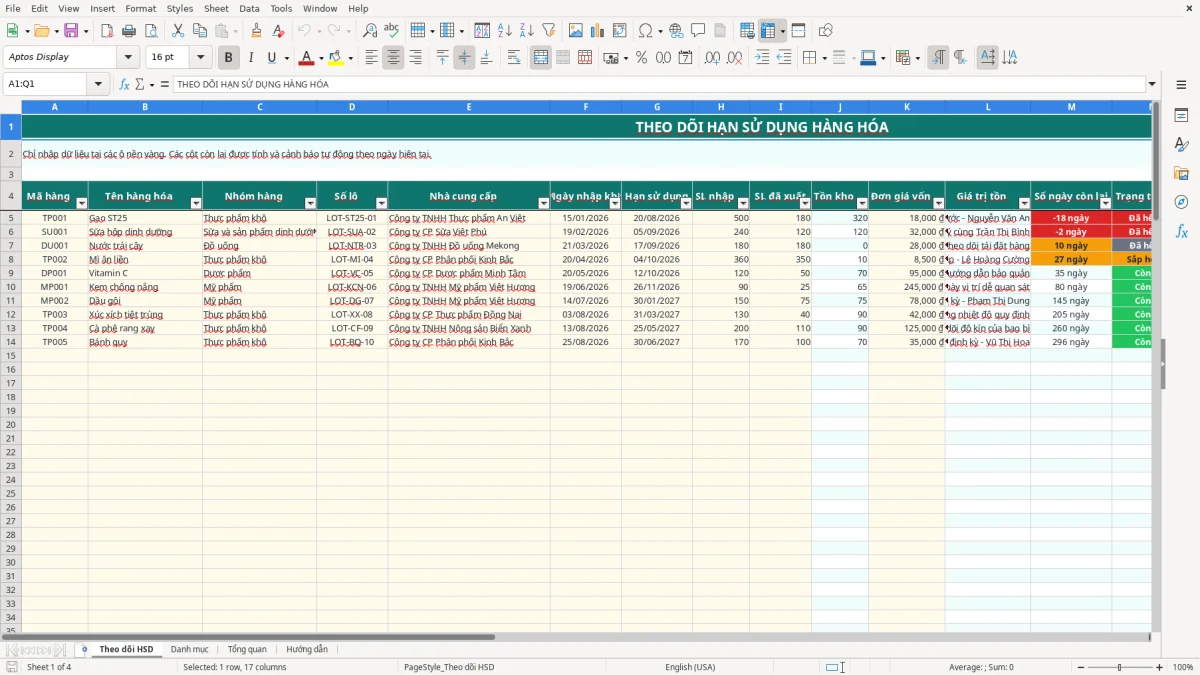The height and width of the screenshot is (675, 1200).
Task: Click row header 10
Action: (11, 287)
